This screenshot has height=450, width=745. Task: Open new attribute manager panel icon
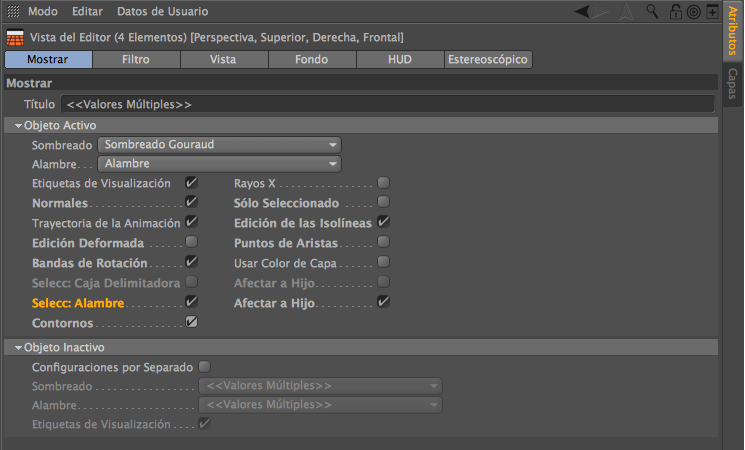click(711, 12)
